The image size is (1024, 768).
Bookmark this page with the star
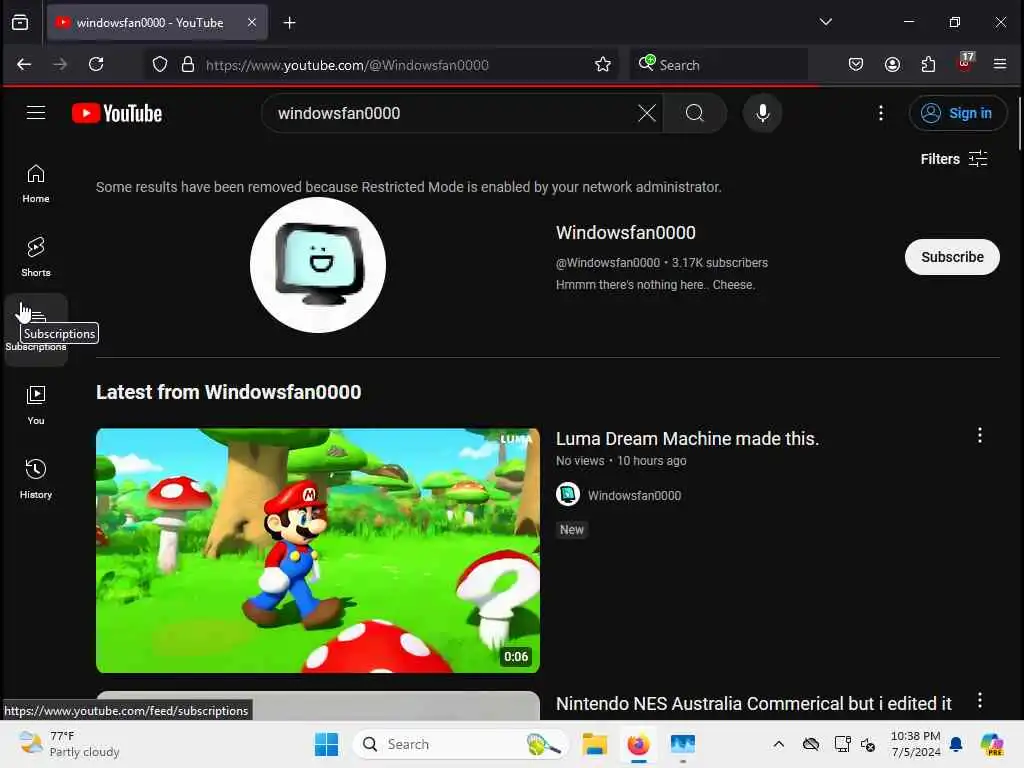point(603,64)
